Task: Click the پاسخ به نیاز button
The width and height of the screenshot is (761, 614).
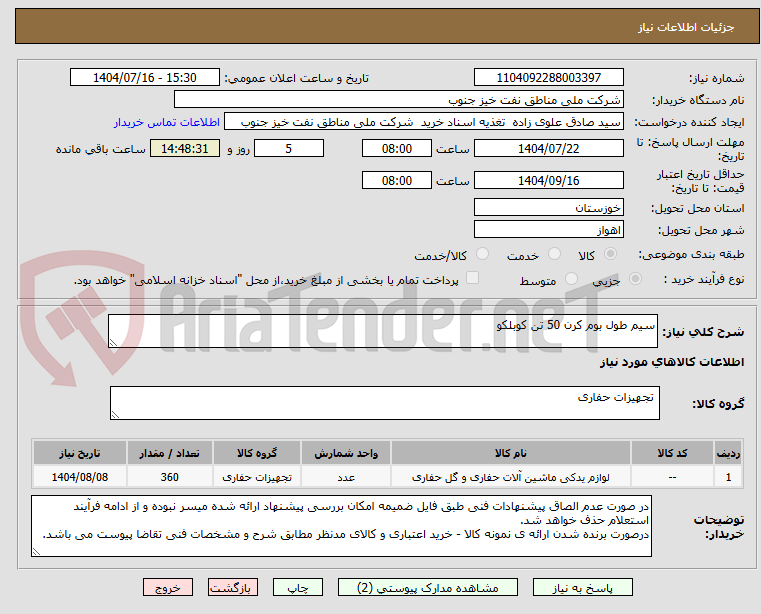Action: click(x=582, y=587)
